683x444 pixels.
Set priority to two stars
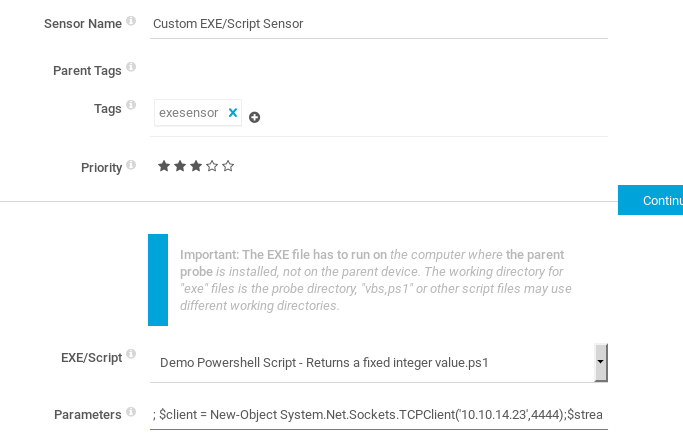point(179,166)
